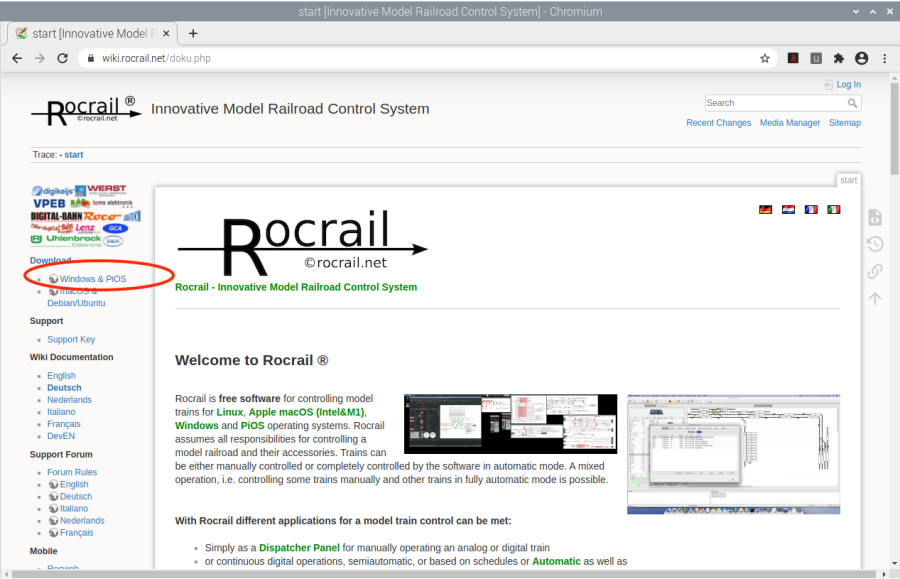Screen dimensions: 900x579
Task: Open Old revisions history icon
Action: coord(874,244)
